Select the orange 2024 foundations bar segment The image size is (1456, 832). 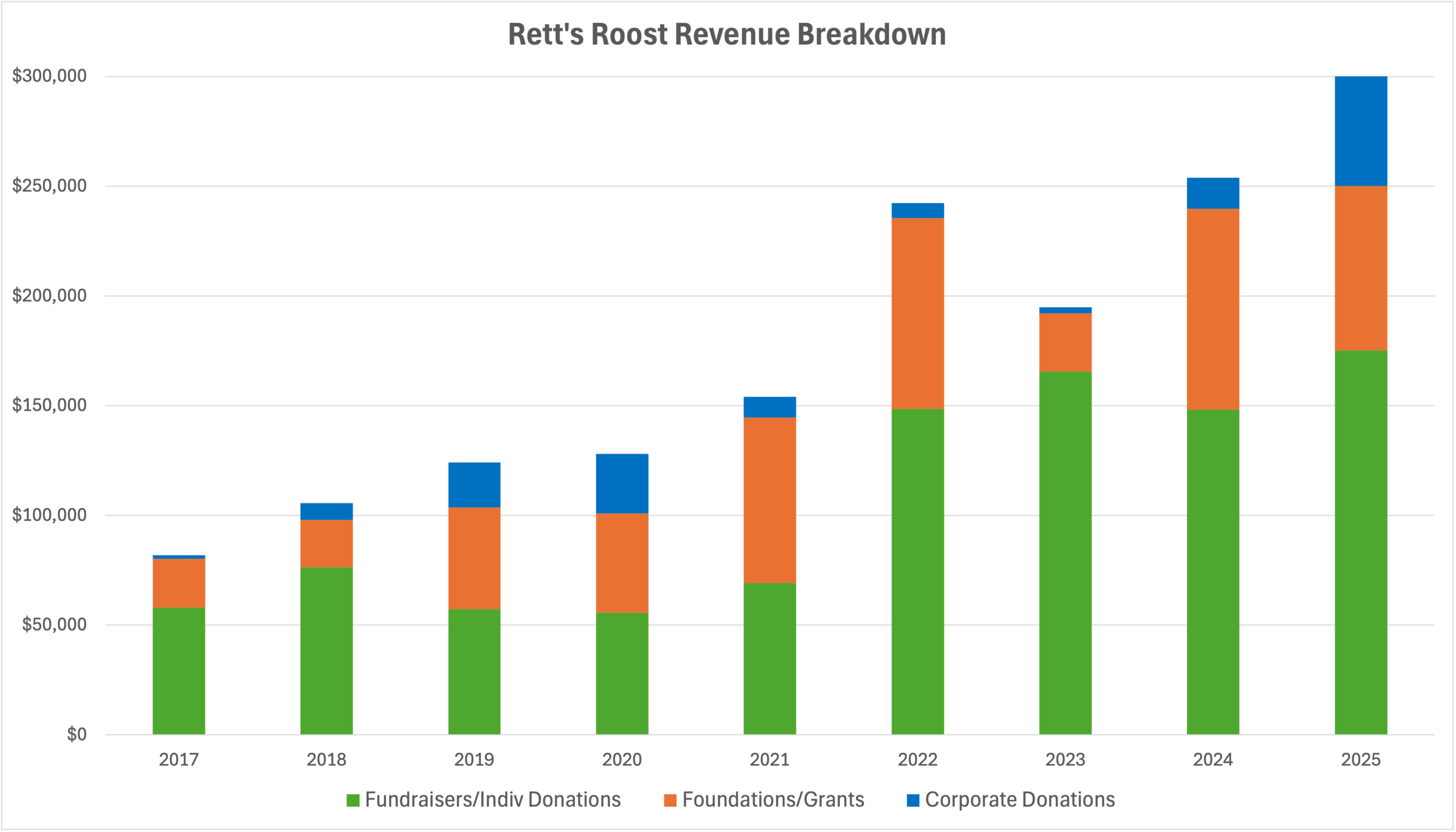tap(1213, 309)
